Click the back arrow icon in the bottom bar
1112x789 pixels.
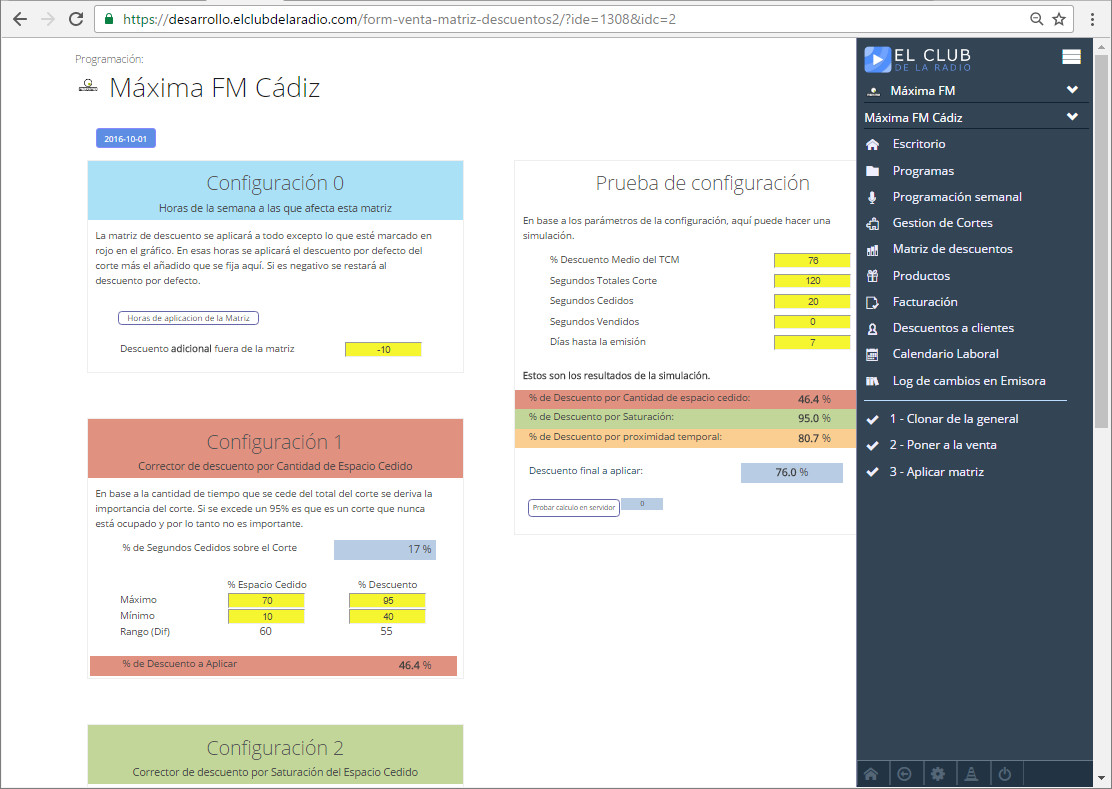click(x=904, y=773)
